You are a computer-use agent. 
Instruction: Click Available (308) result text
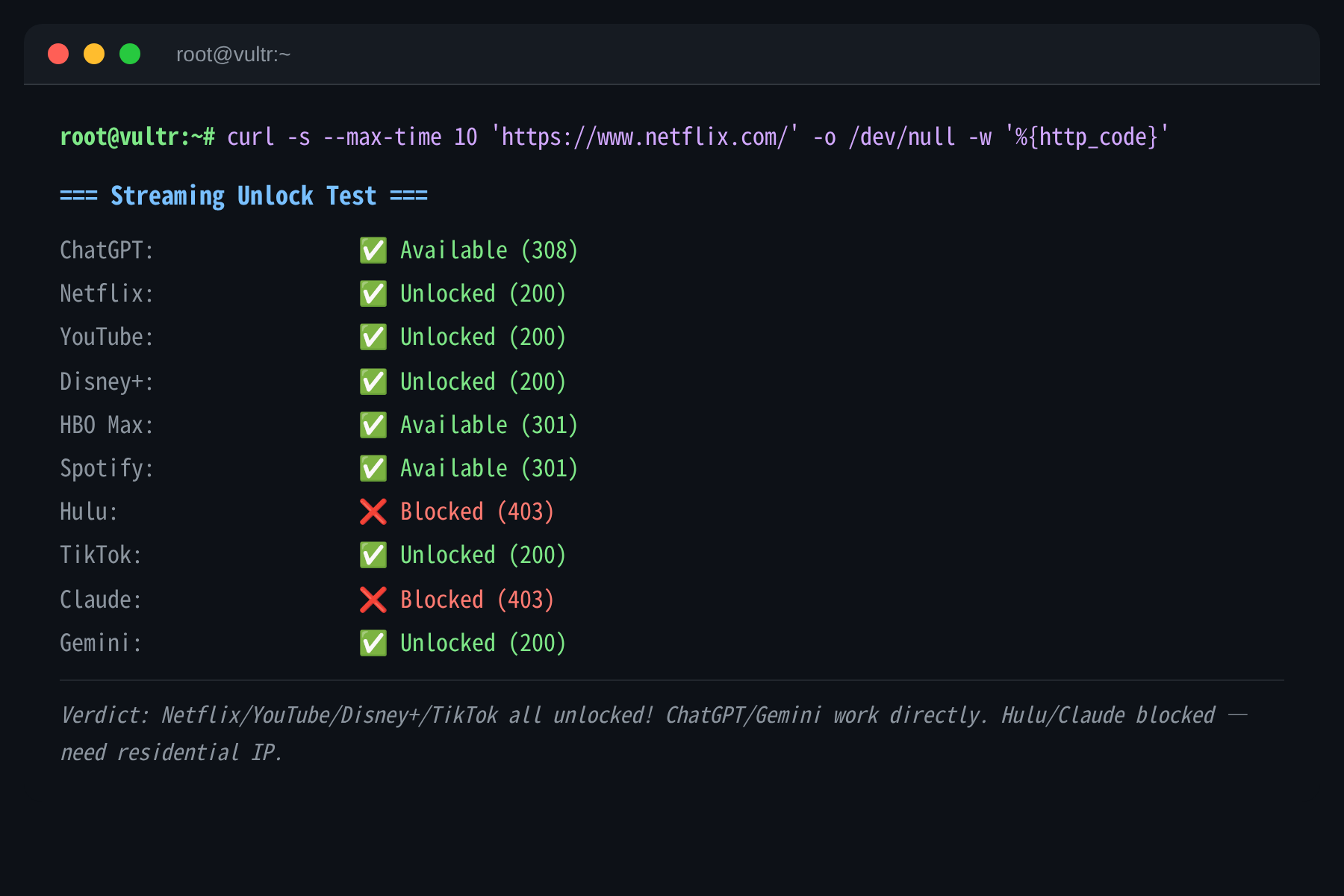pyautogui.click(x=489, y=250)
